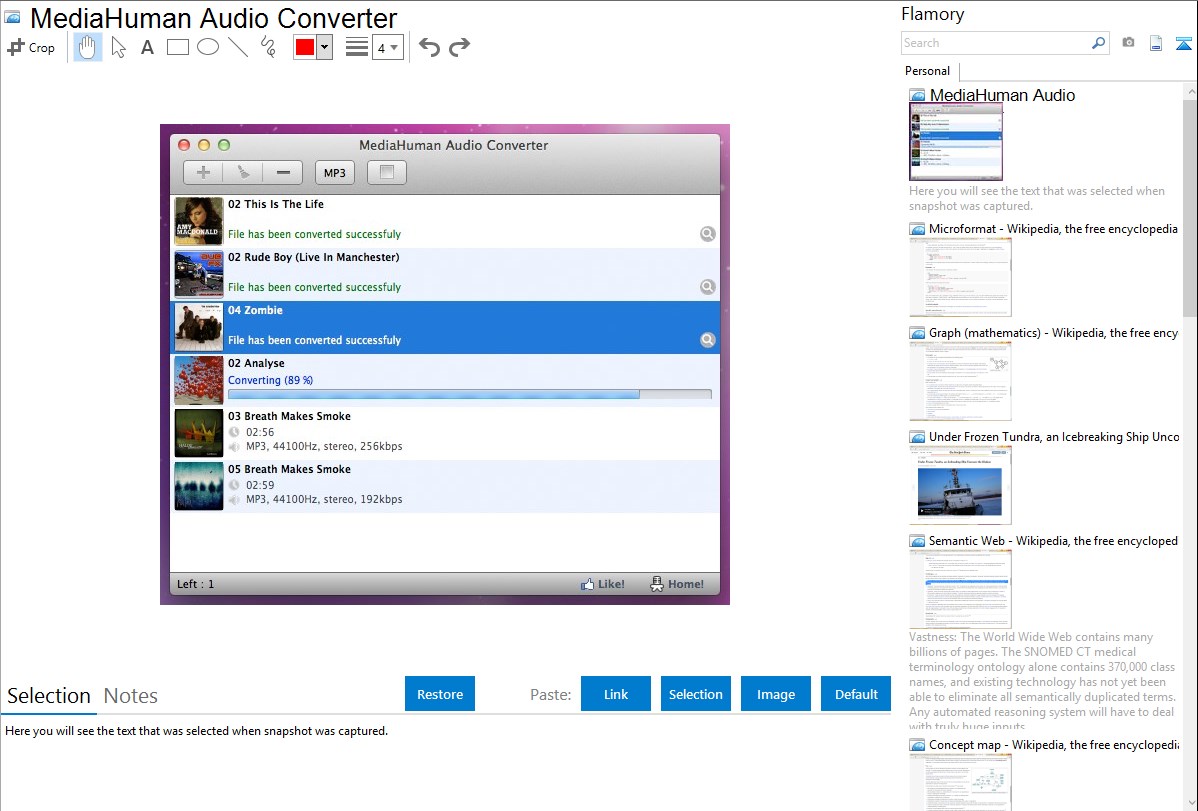The height and width of the screenshot is (811, 1198).
Task: Click the plus add-file button in MediaHuman
Action: 203,173
